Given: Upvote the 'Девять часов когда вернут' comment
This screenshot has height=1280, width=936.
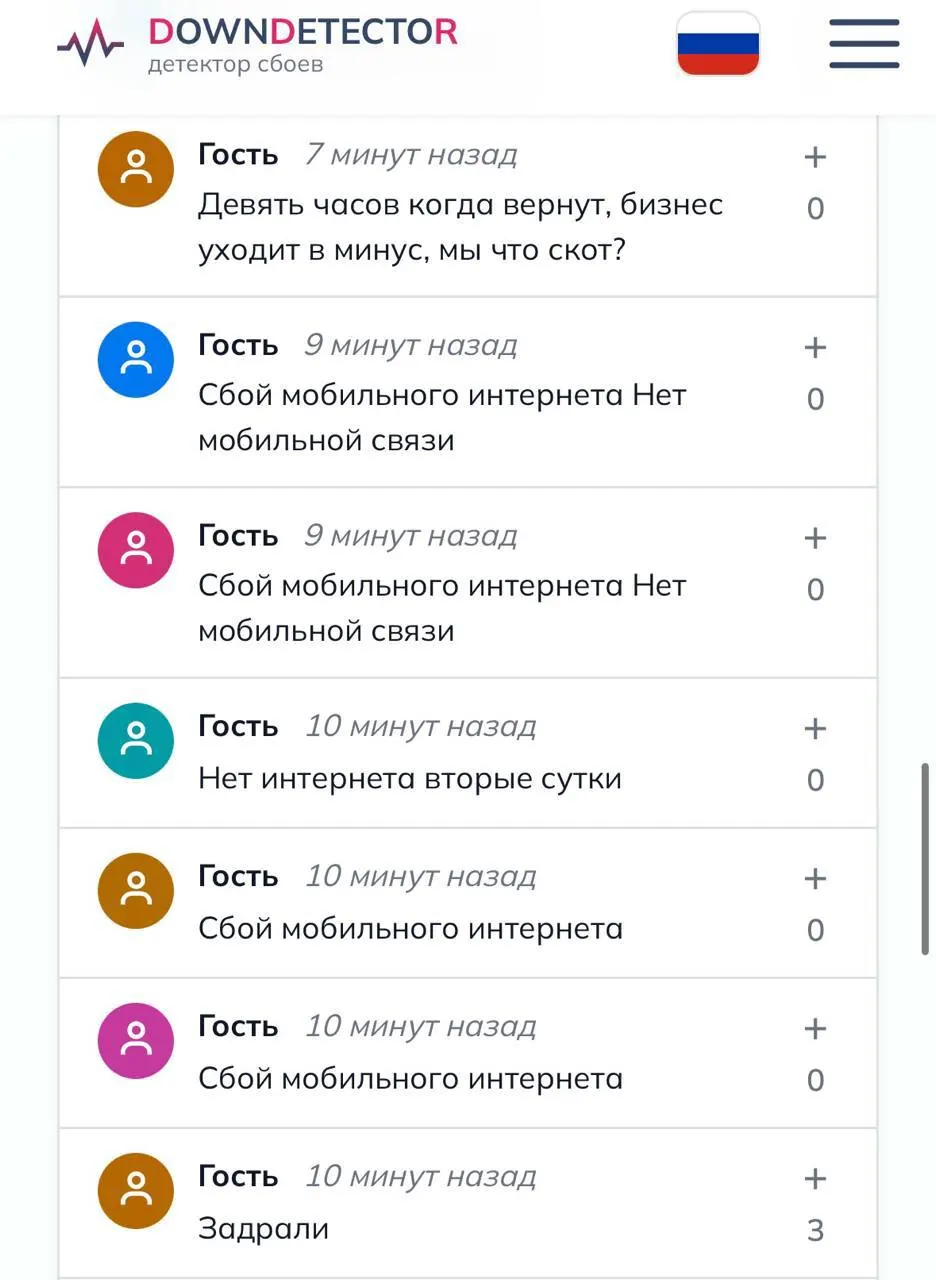Looking at the screenshot, I should [x=815, y=157].
